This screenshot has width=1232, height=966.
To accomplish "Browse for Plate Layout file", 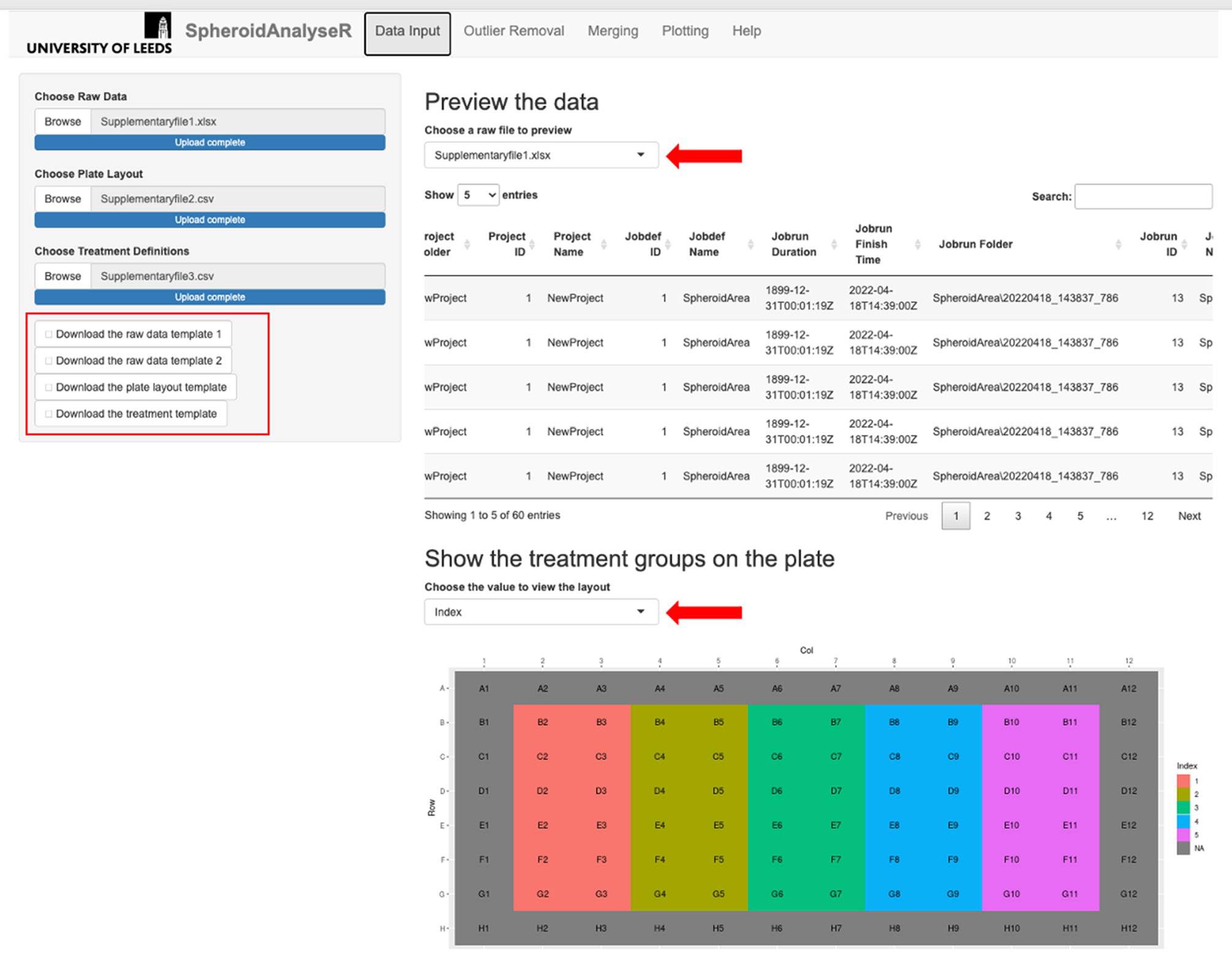I will click(x=63, y=199).
